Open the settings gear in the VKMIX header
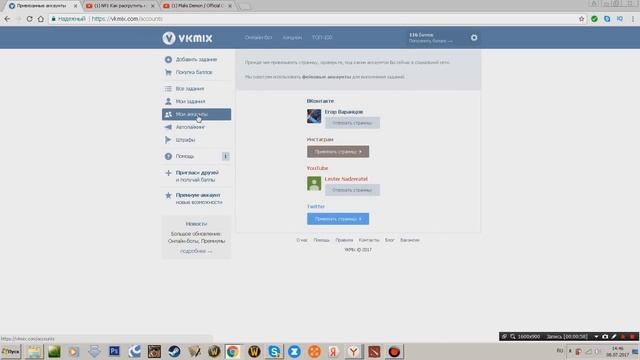 tap(474, 38)
